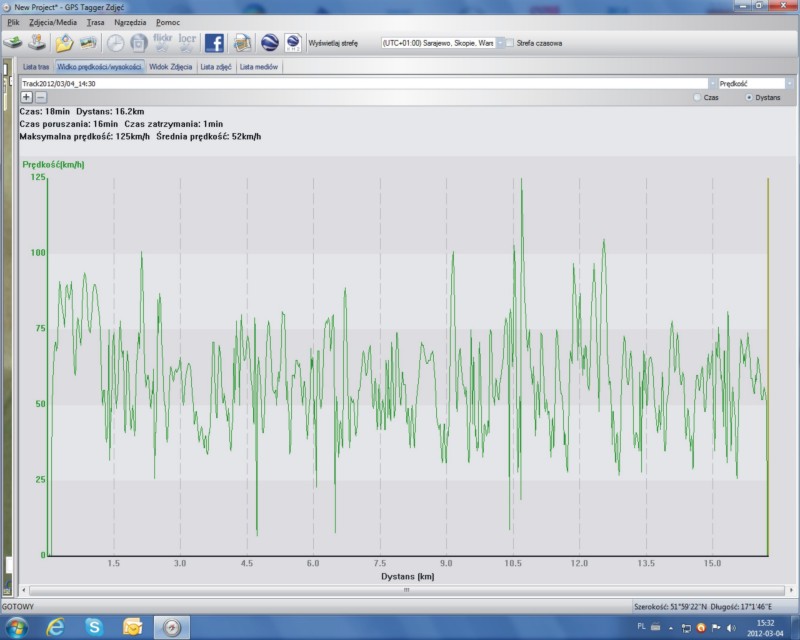Select the Czas radio button

pos(697,97)
